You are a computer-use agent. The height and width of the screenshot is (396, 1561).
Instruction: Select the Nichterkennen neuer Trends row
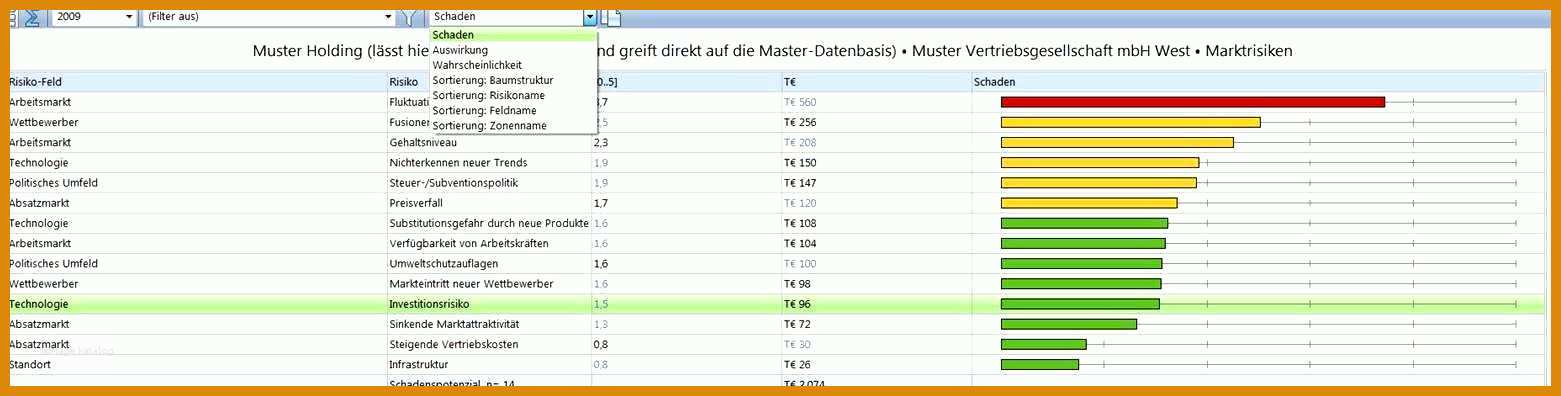tap(776, 163)
